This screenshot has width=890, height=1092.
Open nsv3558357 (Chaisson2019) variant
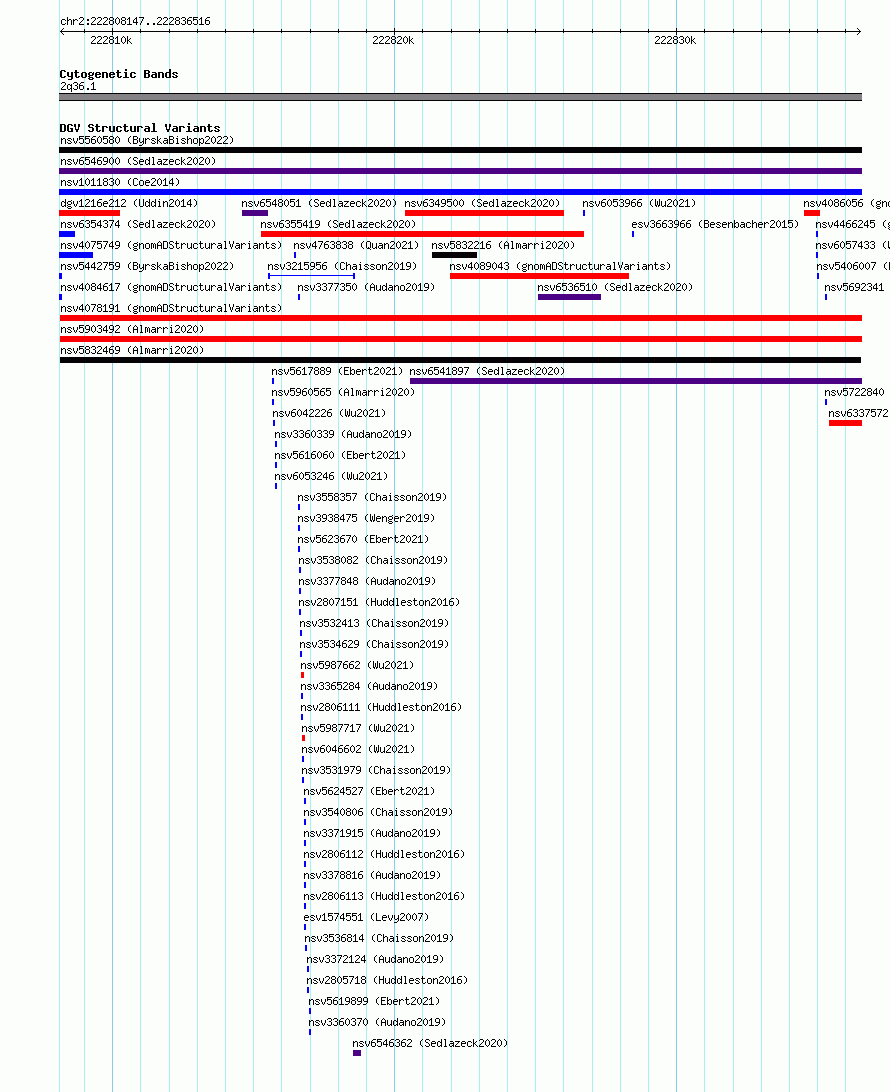pyautogui.click(x=372, y=497)
